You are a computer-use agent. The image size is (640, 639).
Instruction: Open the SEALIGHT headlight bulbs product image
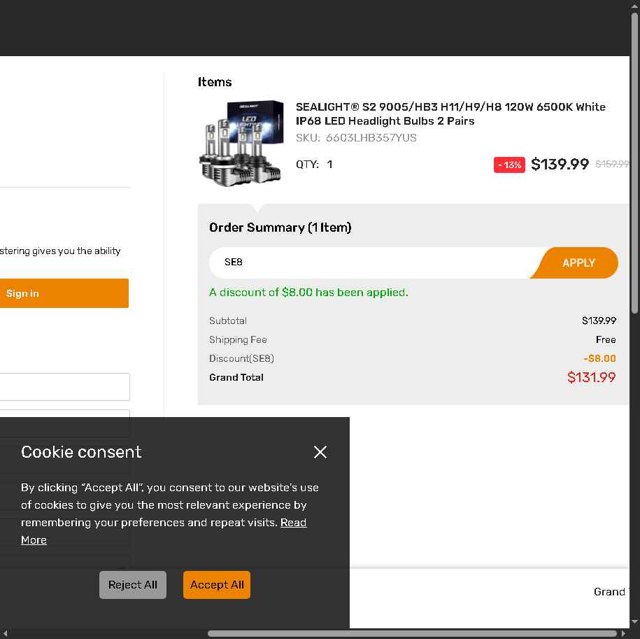click(x=241, y=142)
